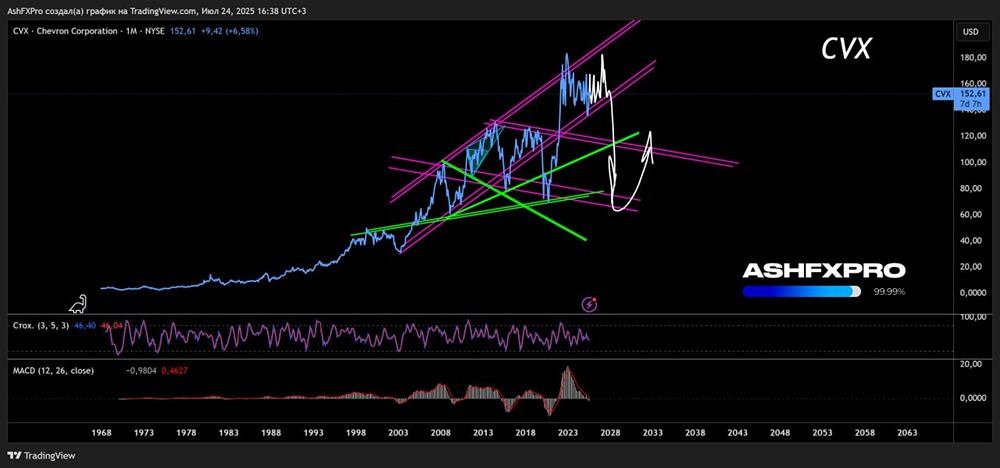Click the 1973 year on time axis

[x=144, y=432]
